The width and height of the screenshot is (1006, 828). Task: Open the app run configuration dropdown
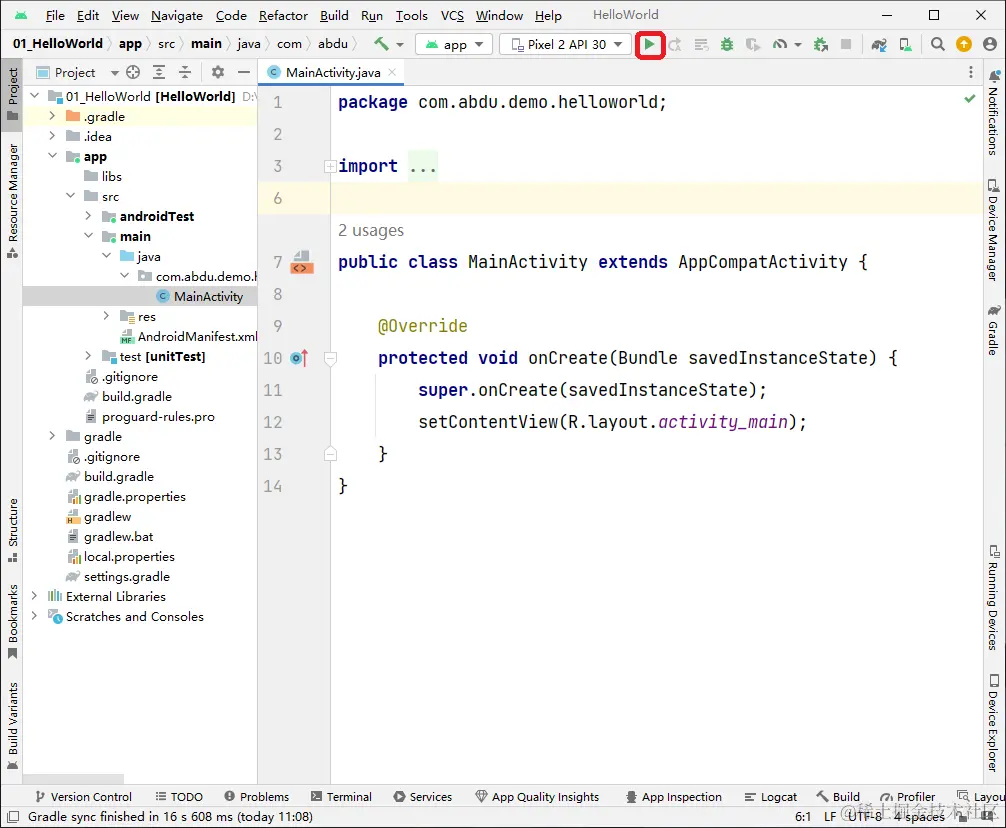click(454, 44)
